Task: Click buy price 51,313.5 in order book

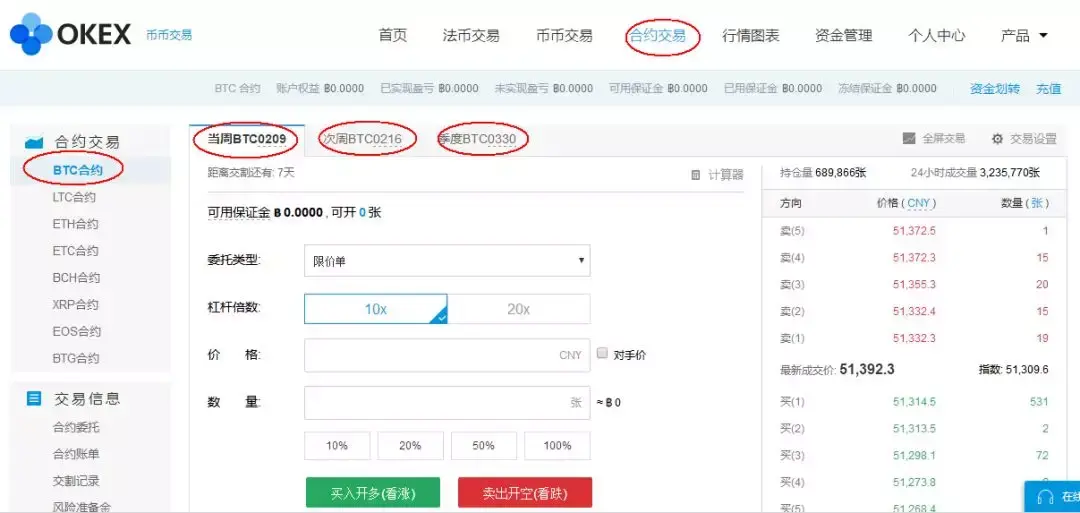Action: coord(914,428)
